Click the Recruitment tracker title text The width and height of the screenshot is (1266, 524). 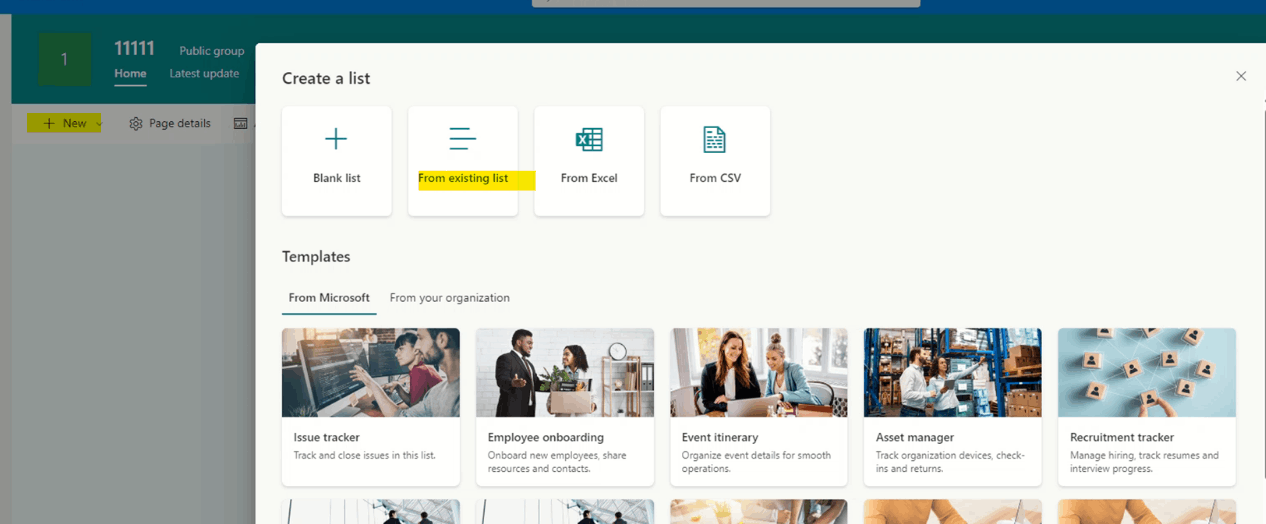click(x=1122, y=437)
